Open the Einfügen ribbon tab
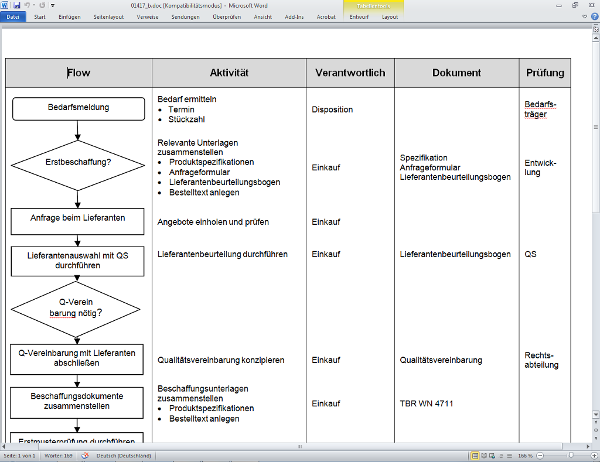The width and height of the screenshot is (600, 462). click(x=70, y=18)
